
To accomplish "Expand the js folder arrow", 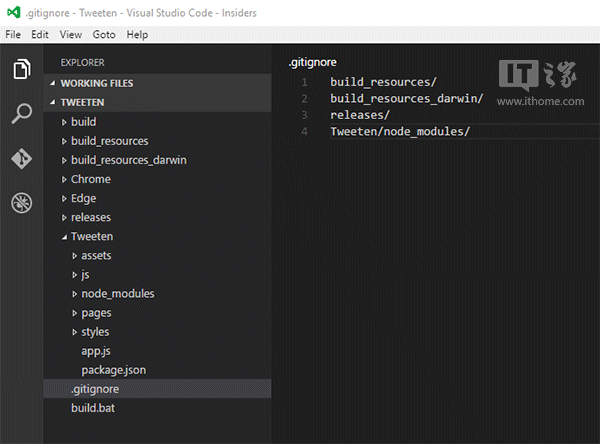I will (x=75, y=275).
